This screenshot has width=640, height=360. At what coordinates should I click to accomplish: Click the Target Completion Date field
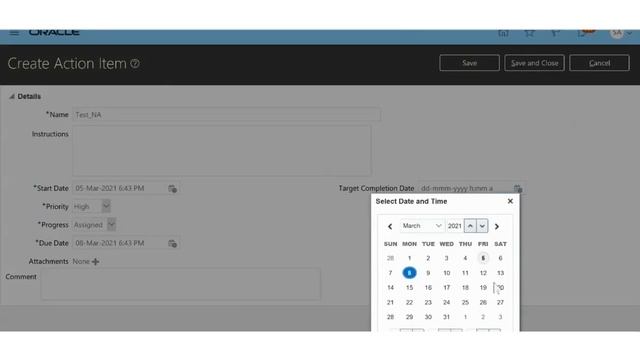tap(464, 188)
